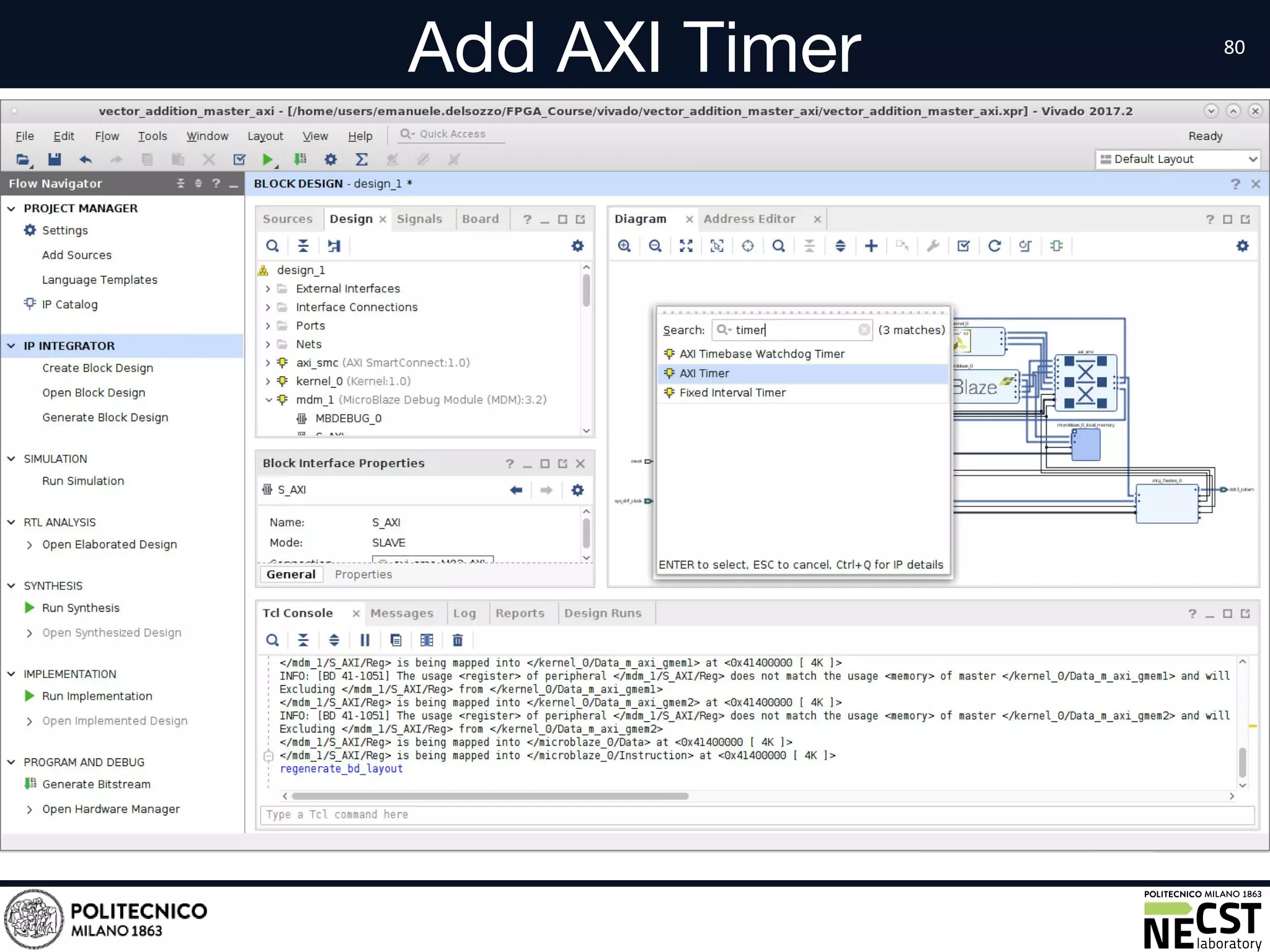Open Design panel settings gear

click(x=577, y=246)
